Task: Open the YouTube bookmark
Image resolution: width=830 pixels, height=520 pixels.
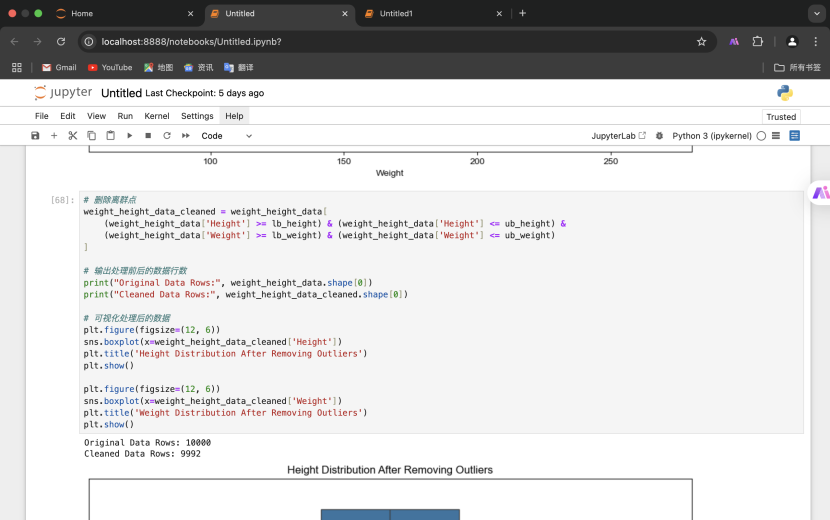Action: point(110,67)
